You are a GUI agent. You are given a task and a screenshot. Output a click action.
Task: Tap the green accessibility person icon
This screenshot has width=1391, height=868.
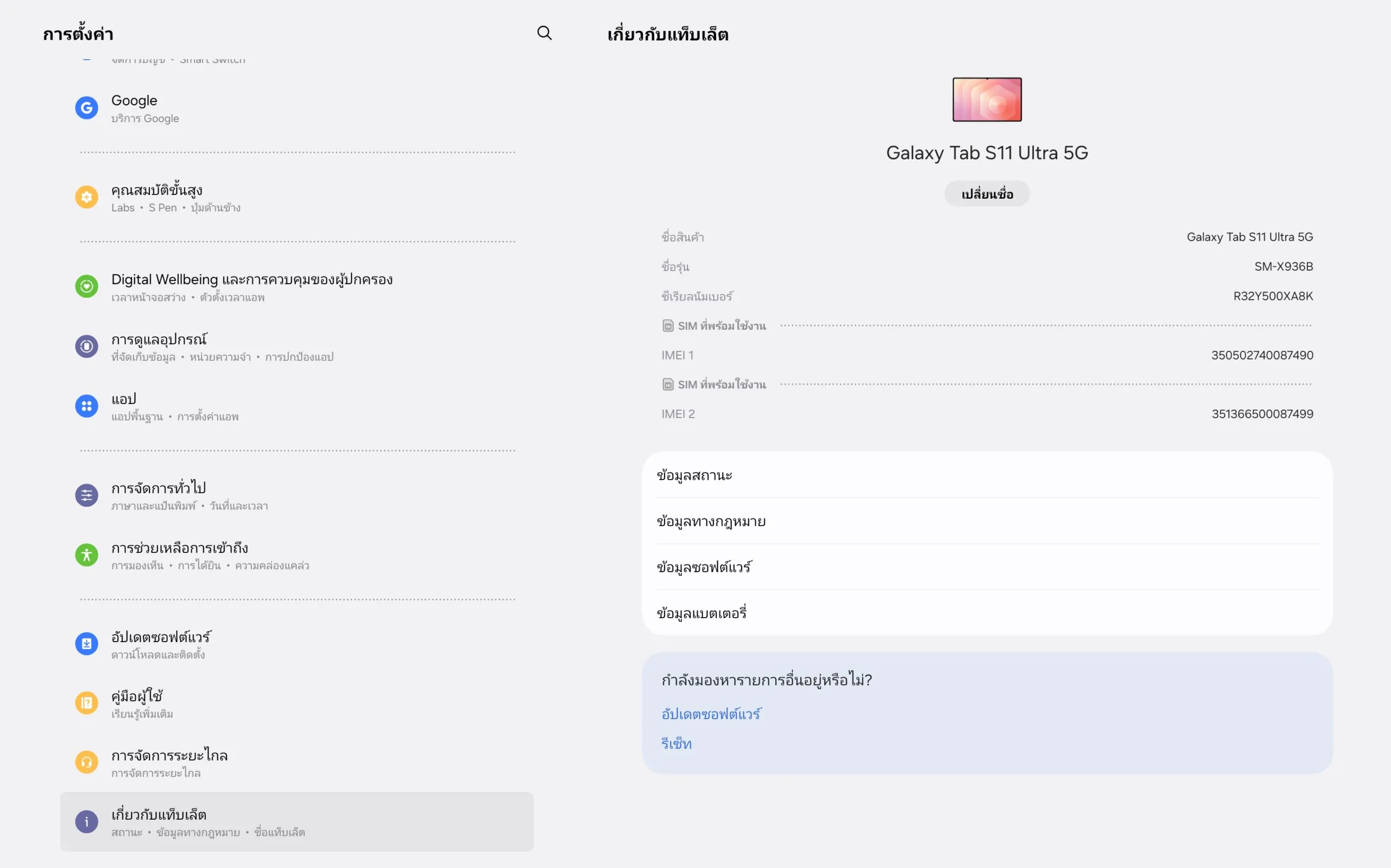pos(87,555)
